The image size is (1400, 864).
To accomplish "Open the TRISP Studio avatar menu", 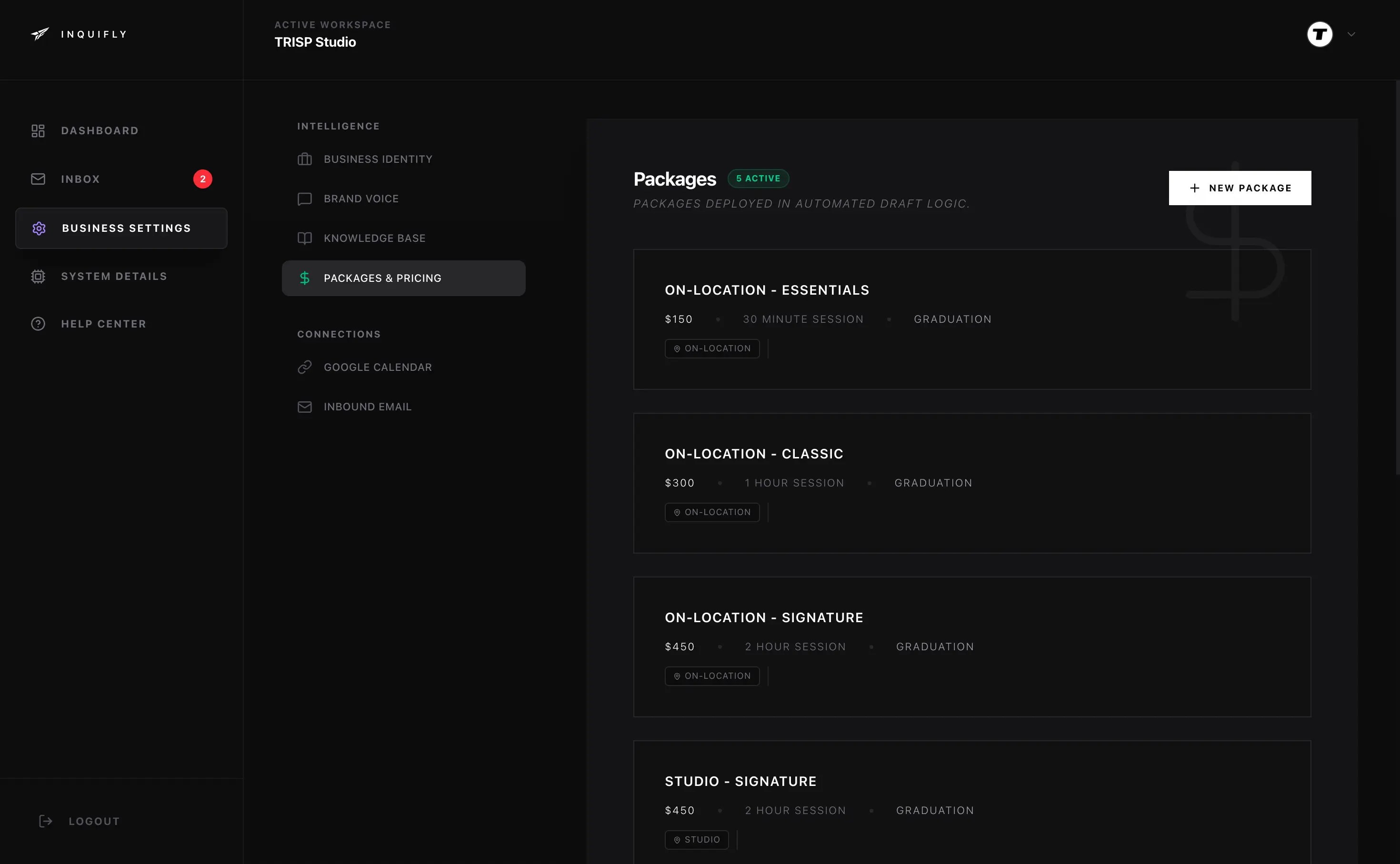I will (1320, 34).
